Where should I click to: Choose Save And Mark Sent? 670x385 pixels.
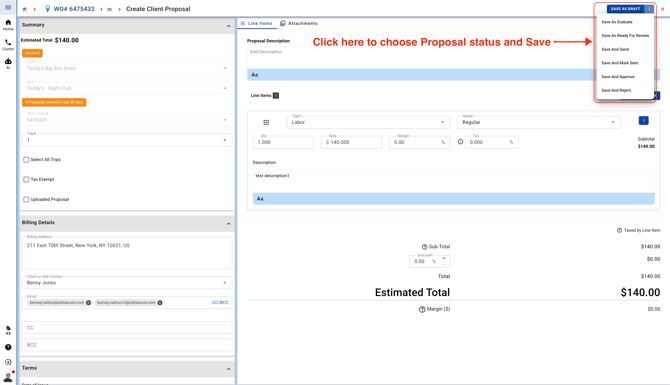click(x=620, y=63)
